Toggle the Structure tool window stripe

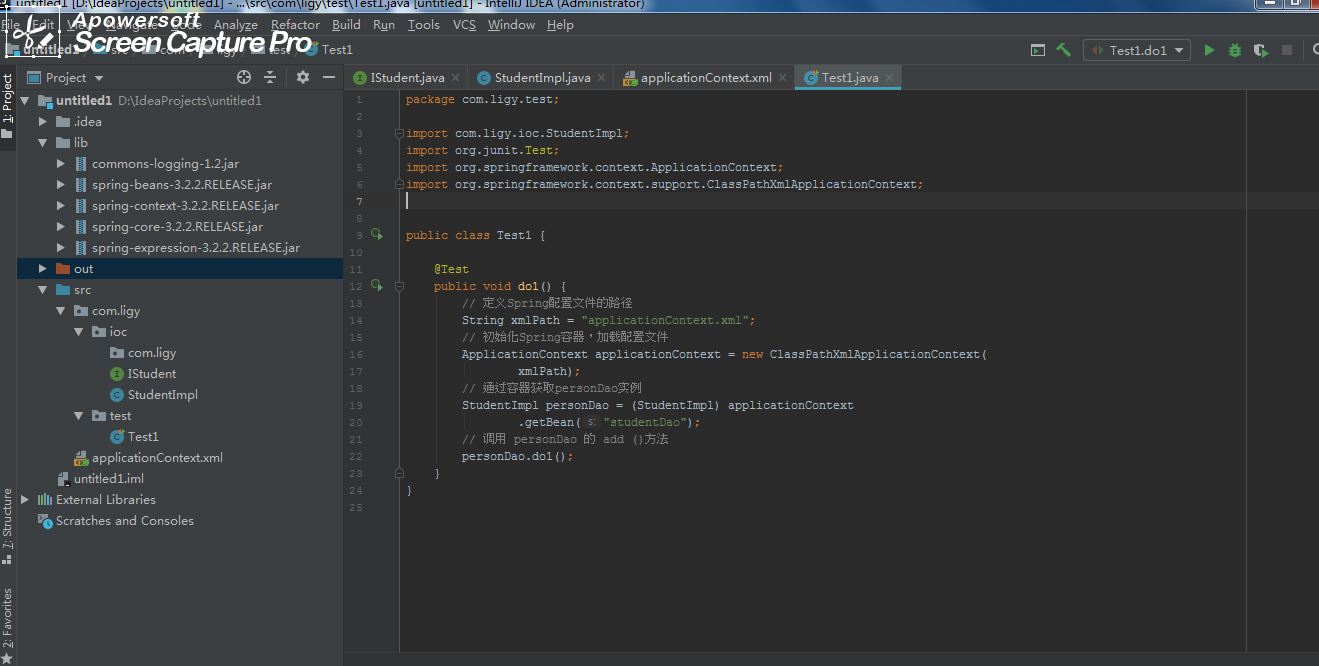pos(8,525)
